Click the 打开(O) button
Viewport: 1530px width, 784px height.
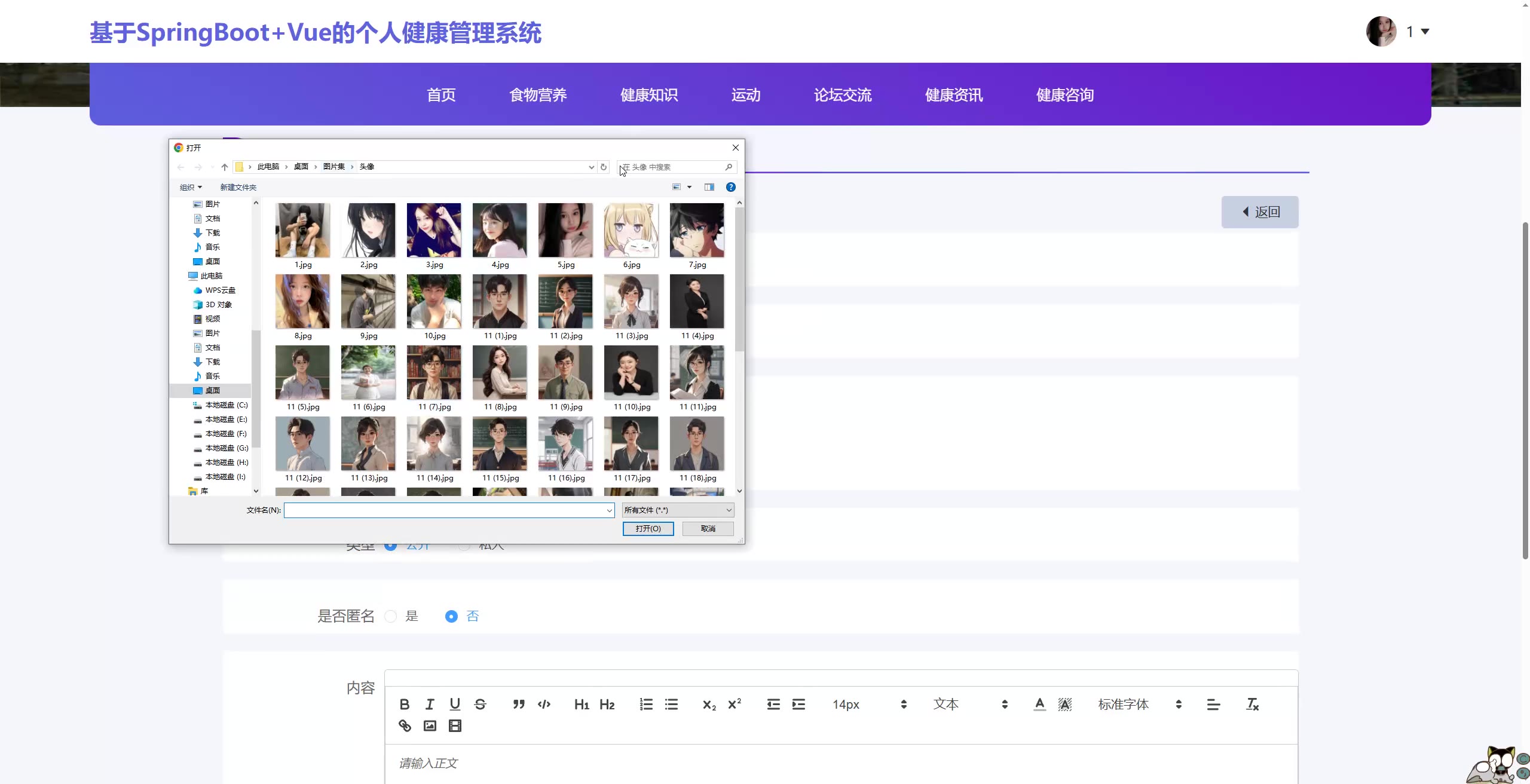[648, 528]
